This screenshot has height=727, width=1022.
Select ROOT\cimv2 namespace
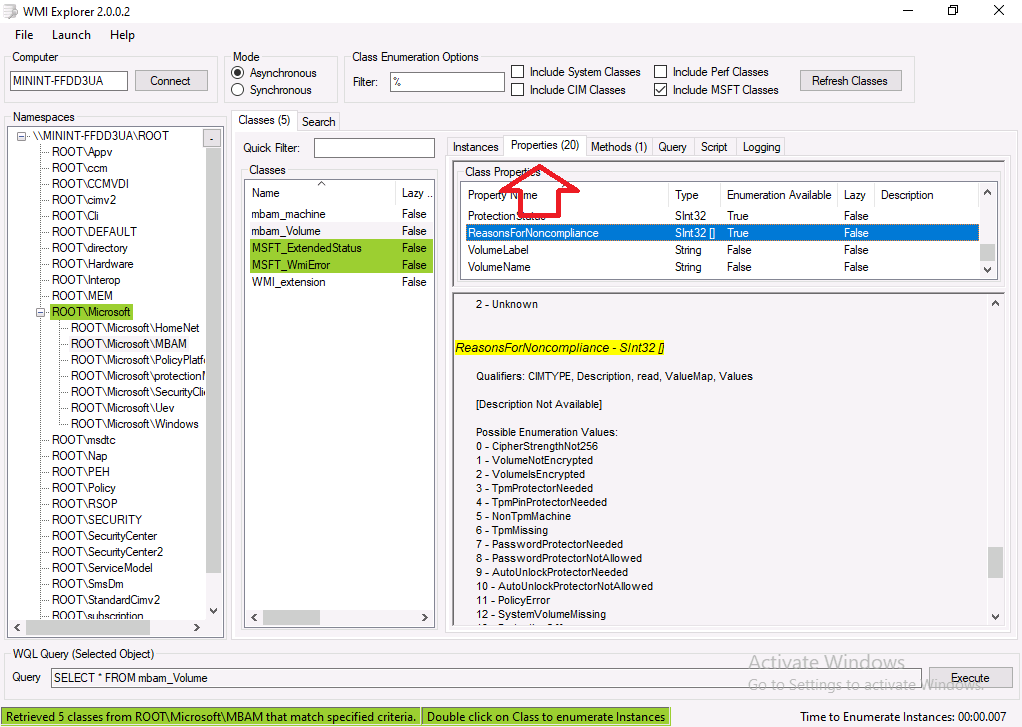83,200
